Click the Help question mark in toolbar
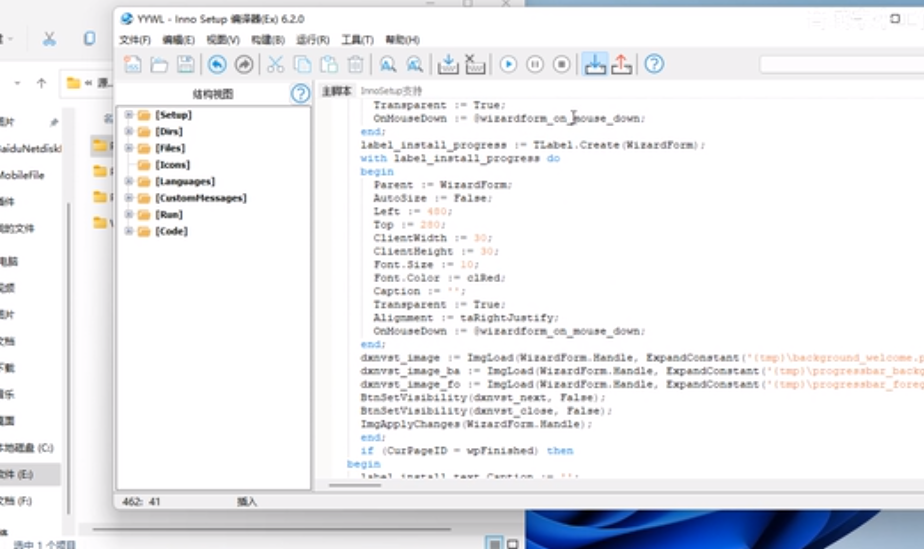Viewport: 924px width, 549px height. point(654,64)
